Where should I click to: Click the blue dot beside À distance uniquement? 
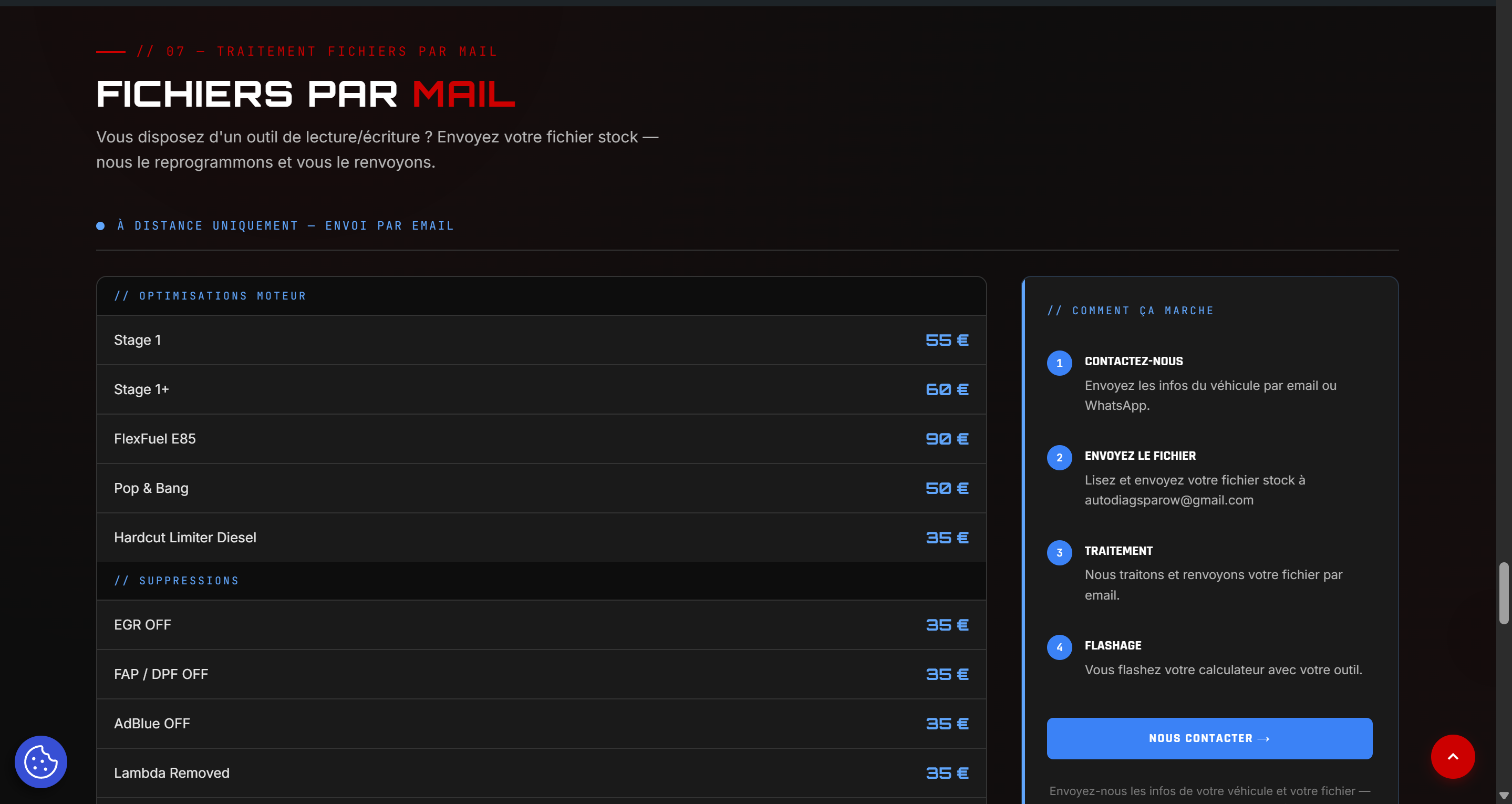(x=100, y=226)
